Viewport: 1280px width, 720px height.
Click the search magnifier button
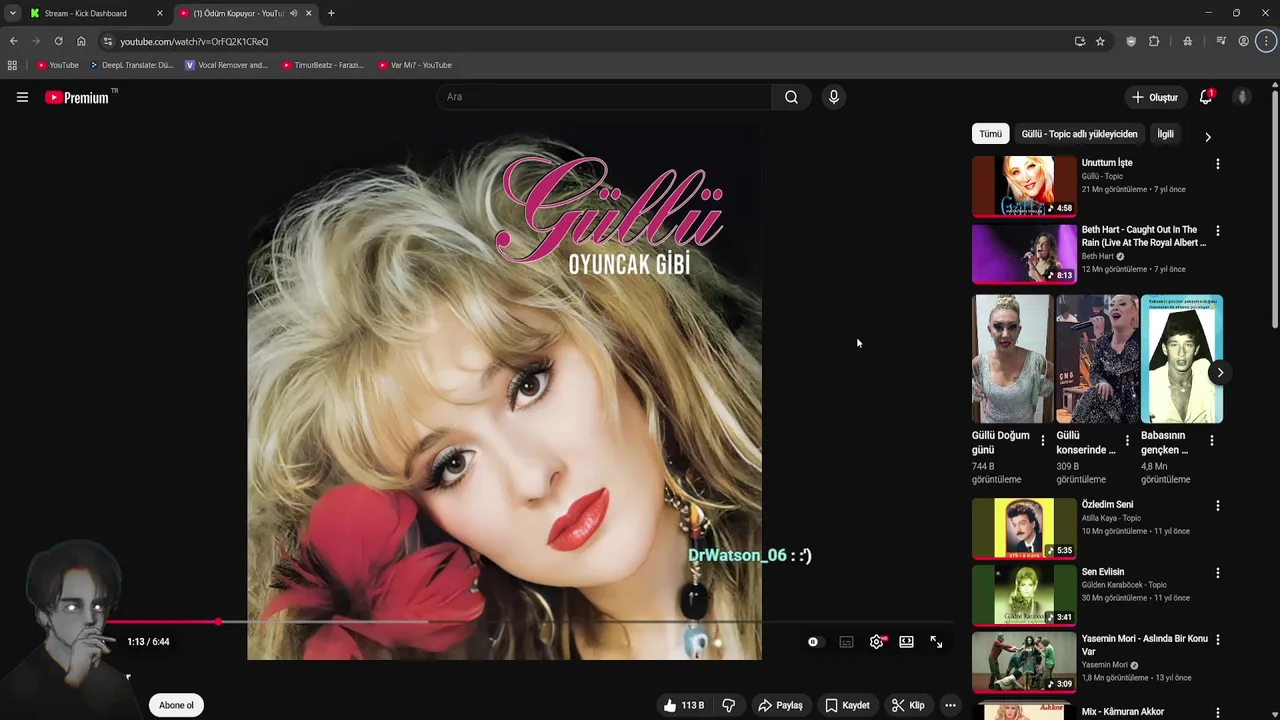point(791,97)
